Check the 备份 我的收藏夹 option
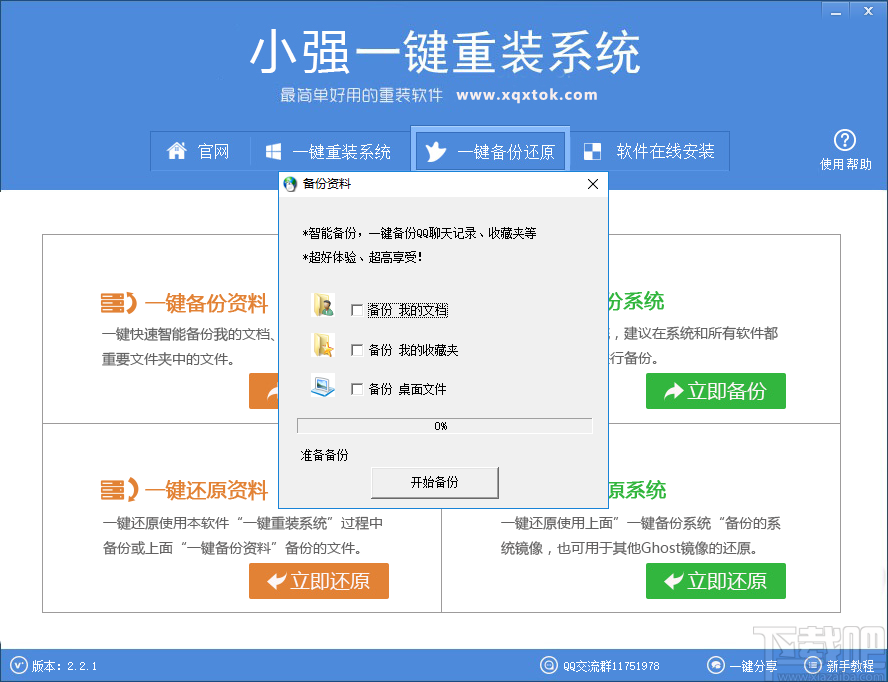The image size is (888, 682). [357, 349]
